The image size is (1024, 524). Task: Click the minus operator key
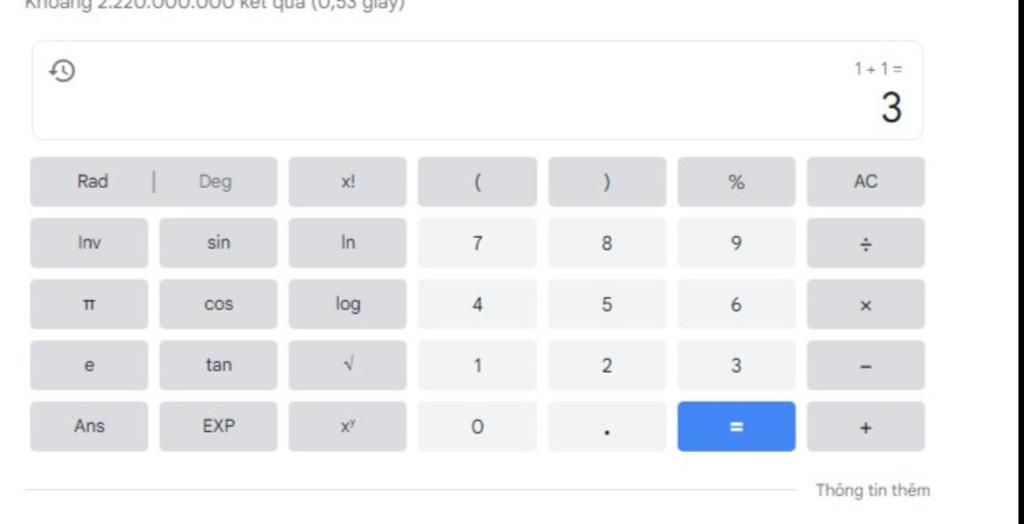coord(865,366)
